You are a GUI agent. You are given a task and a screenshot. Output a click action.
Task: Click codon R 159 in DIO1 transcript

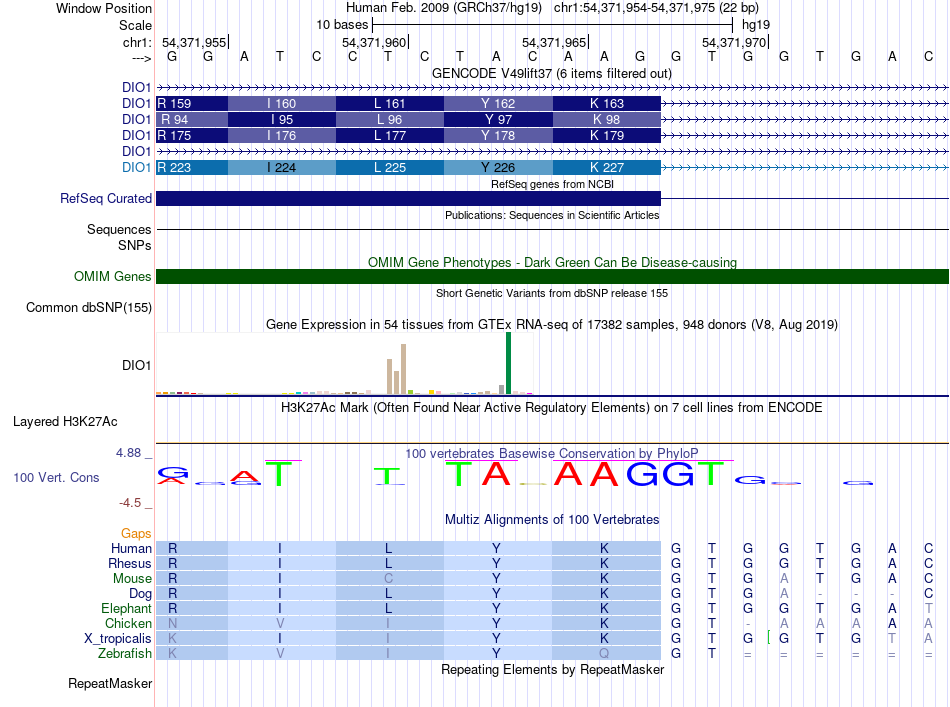(x=192, y=104)
